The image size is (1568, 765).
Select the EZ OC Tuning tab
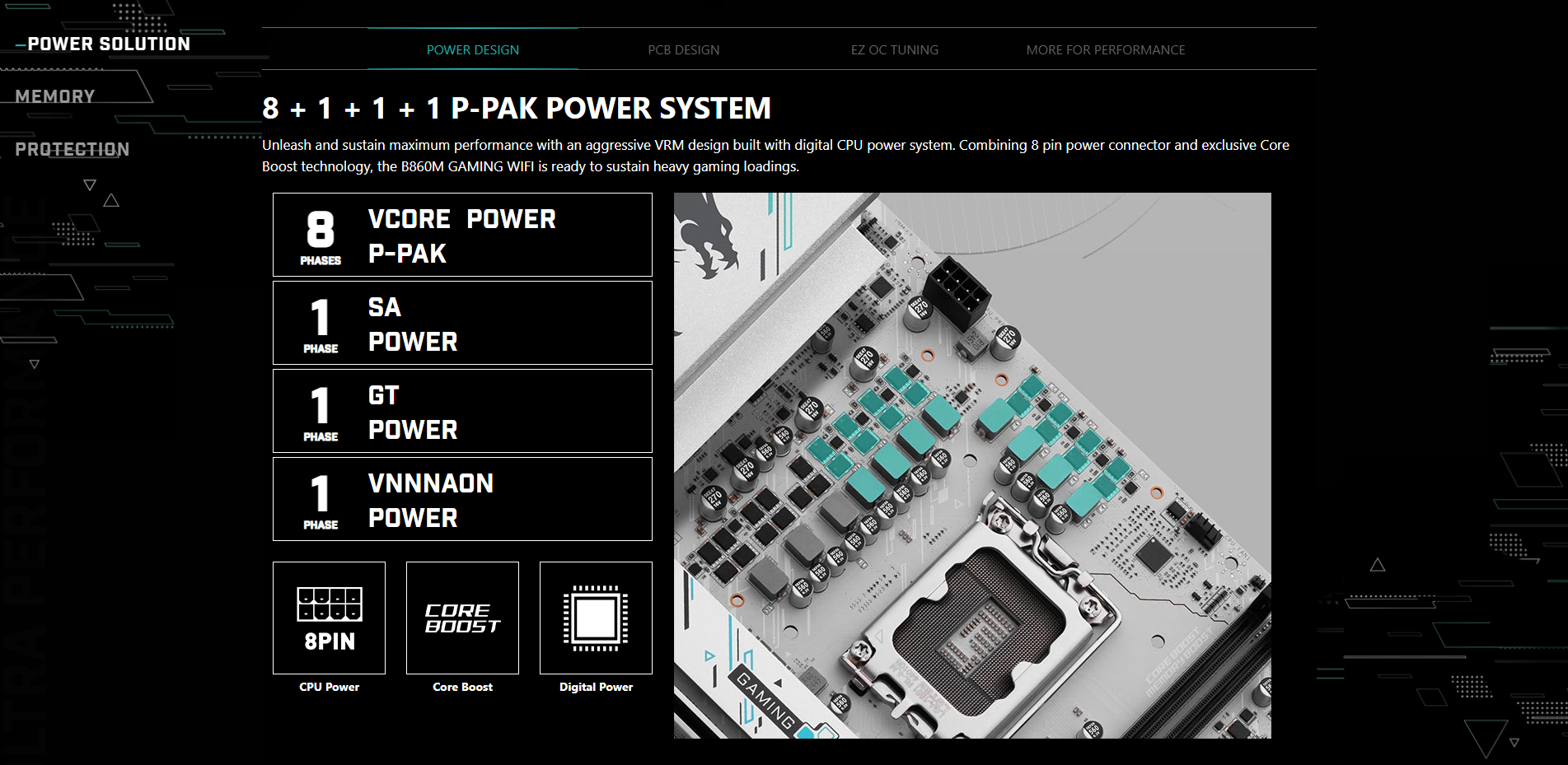(x=895, y=49)
